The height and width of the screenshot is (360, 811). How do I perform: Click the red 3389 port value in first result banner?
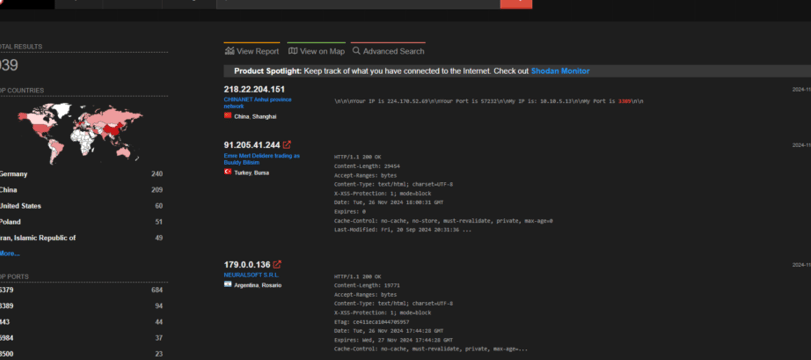[624, 101]
